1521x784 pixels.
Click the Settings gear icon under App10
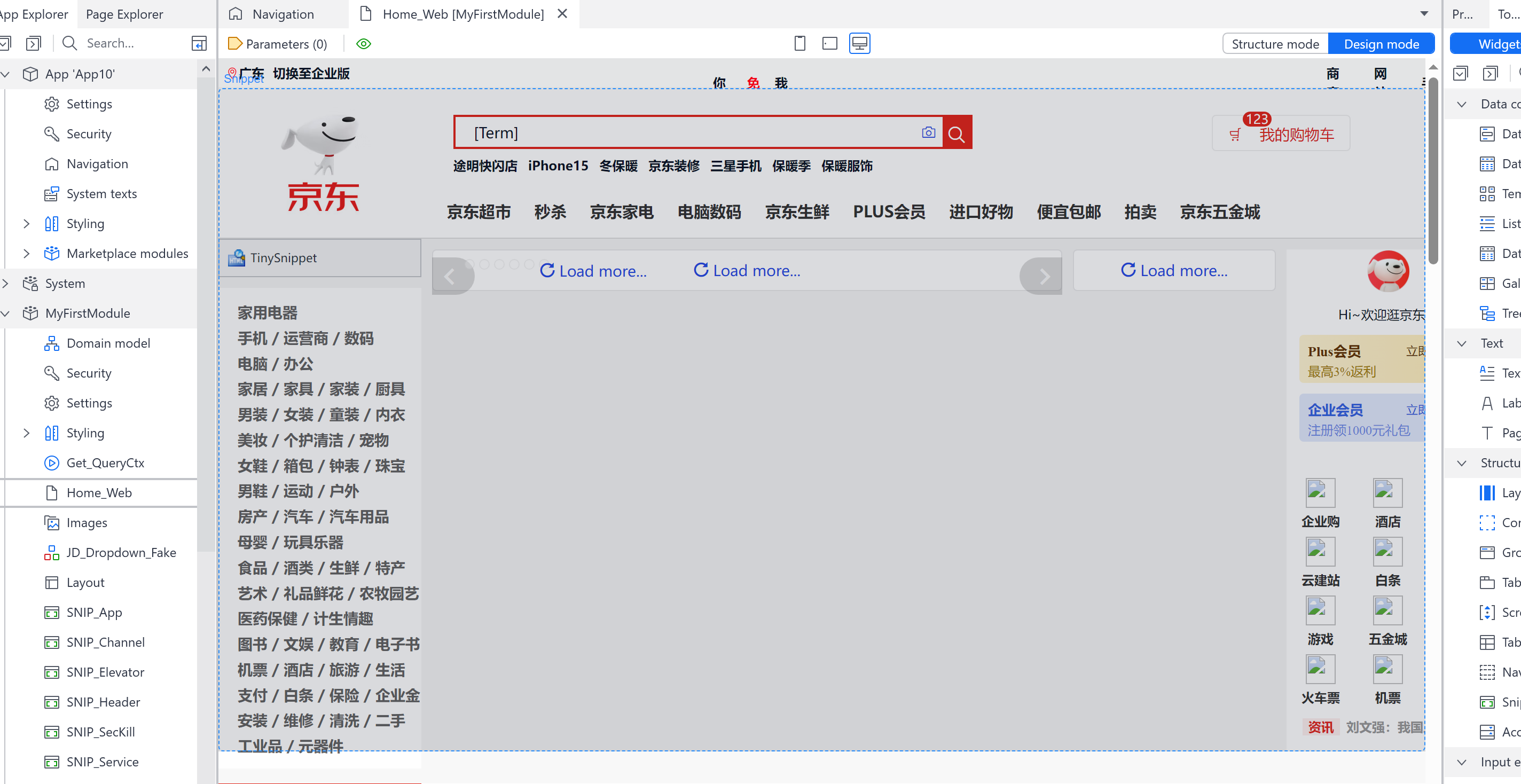52,104
